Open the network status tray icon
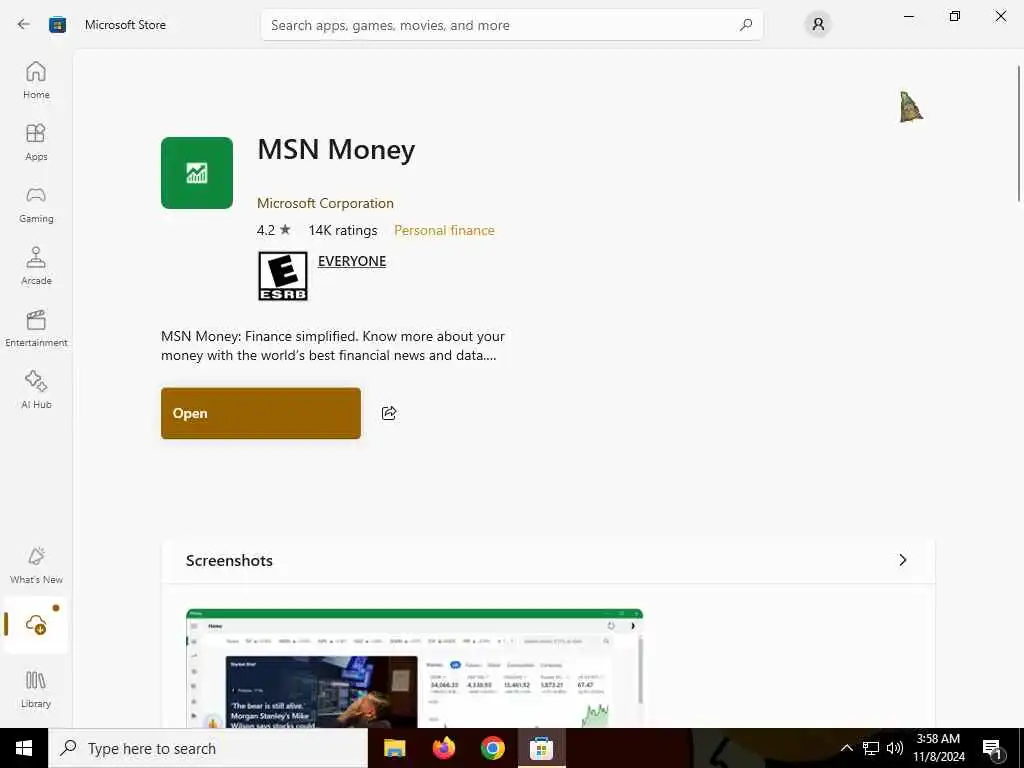The height and width of the screenshot is (768, 1024). click(871, 748)
